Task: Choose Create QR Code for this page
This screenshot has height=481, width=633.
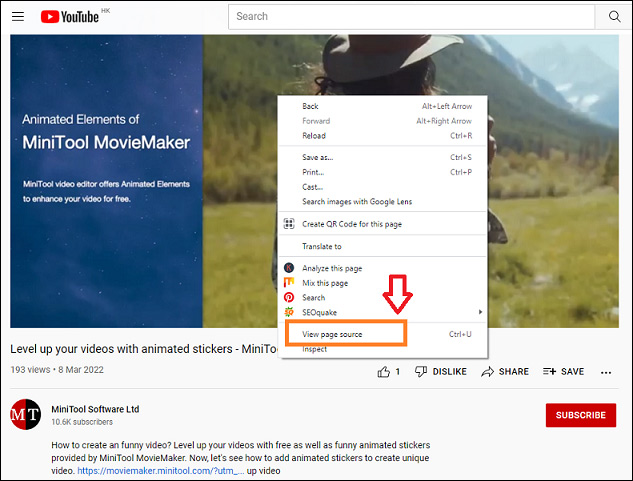Action: [383, 224]
